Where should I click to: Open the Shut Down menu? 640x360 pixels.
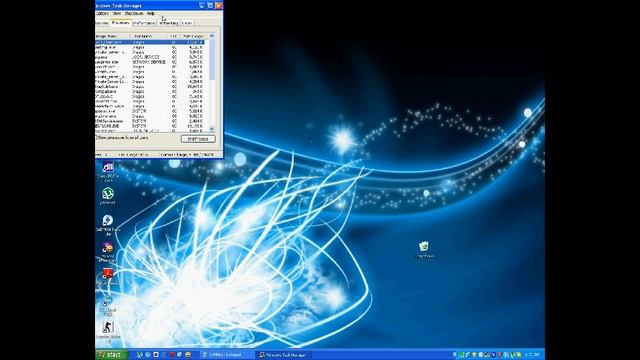pyautogui.click(x=133, y=13)
